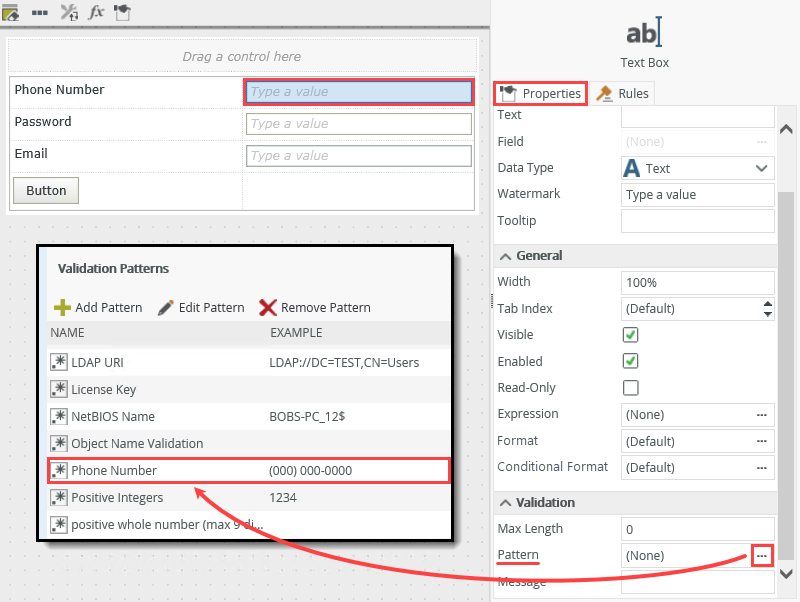Image resolution: width=800 pixels, height=602 pixels.
Task: Open the Pattern ellipsis button under Validation
Action: tap(763, 555)
